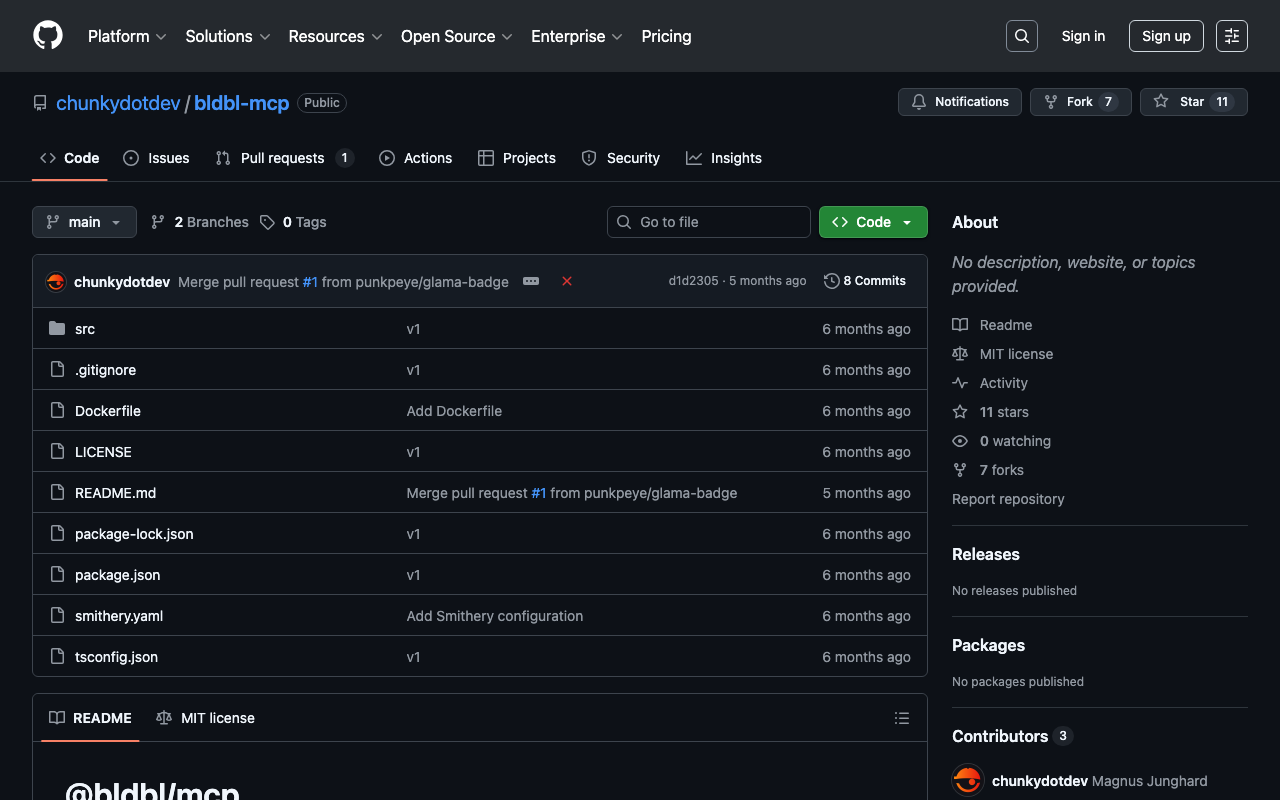
Task: Click the GitHub logo icon
Action: [x=48, y=36]
